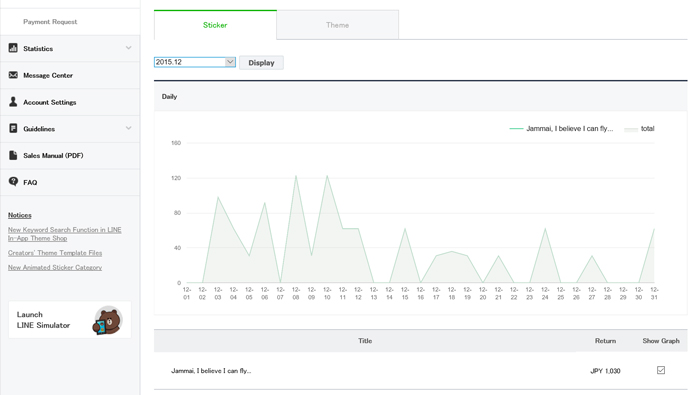
Task: Switch to the Theme tab
Action: tap(337, 25)
